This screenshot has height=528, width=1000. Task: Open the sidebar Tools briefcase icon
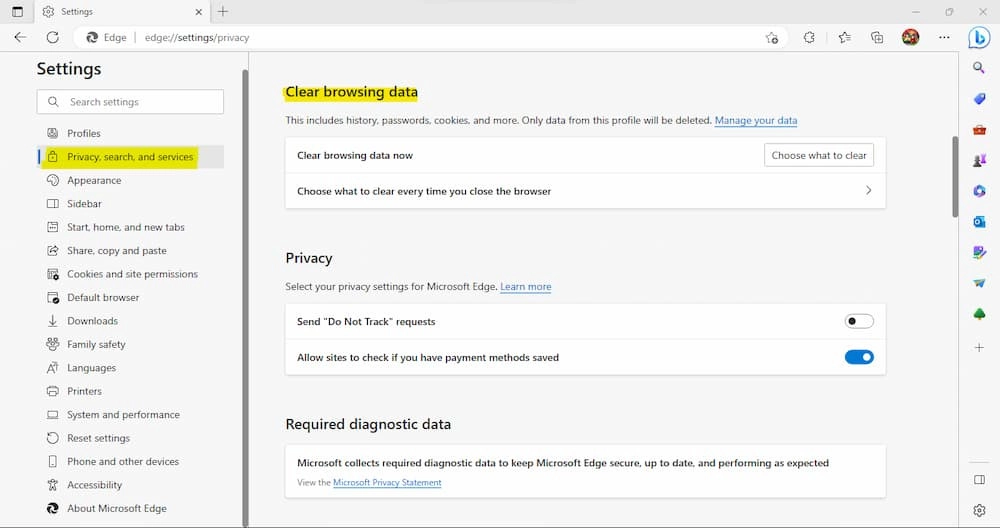pyautogui.click(x=979, y=129)
